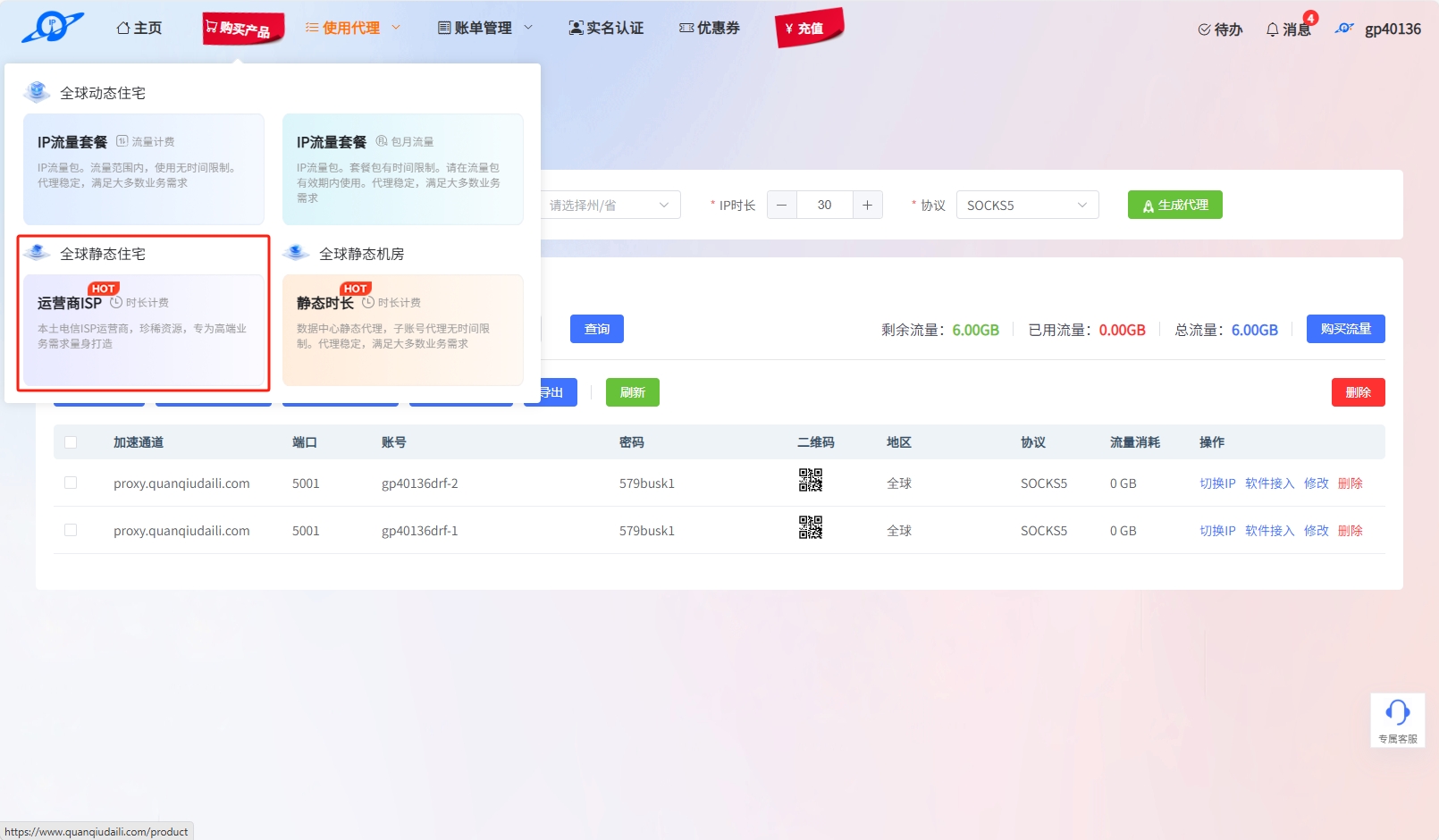Click the green Generate Proxy (生成代理) button
The image size is (1439, 840).
[1174, 205]
